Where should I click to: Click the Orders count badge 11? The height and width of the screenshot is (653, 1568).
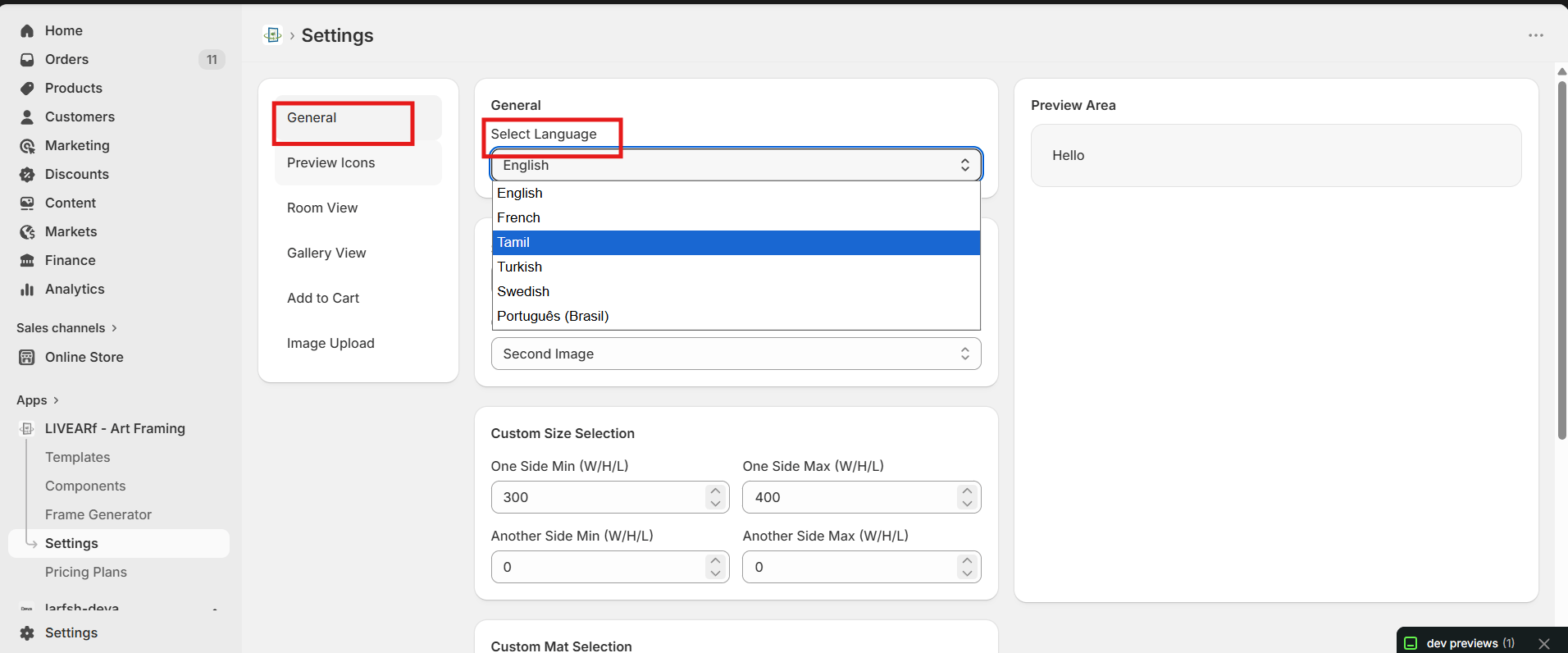point(212,59)
